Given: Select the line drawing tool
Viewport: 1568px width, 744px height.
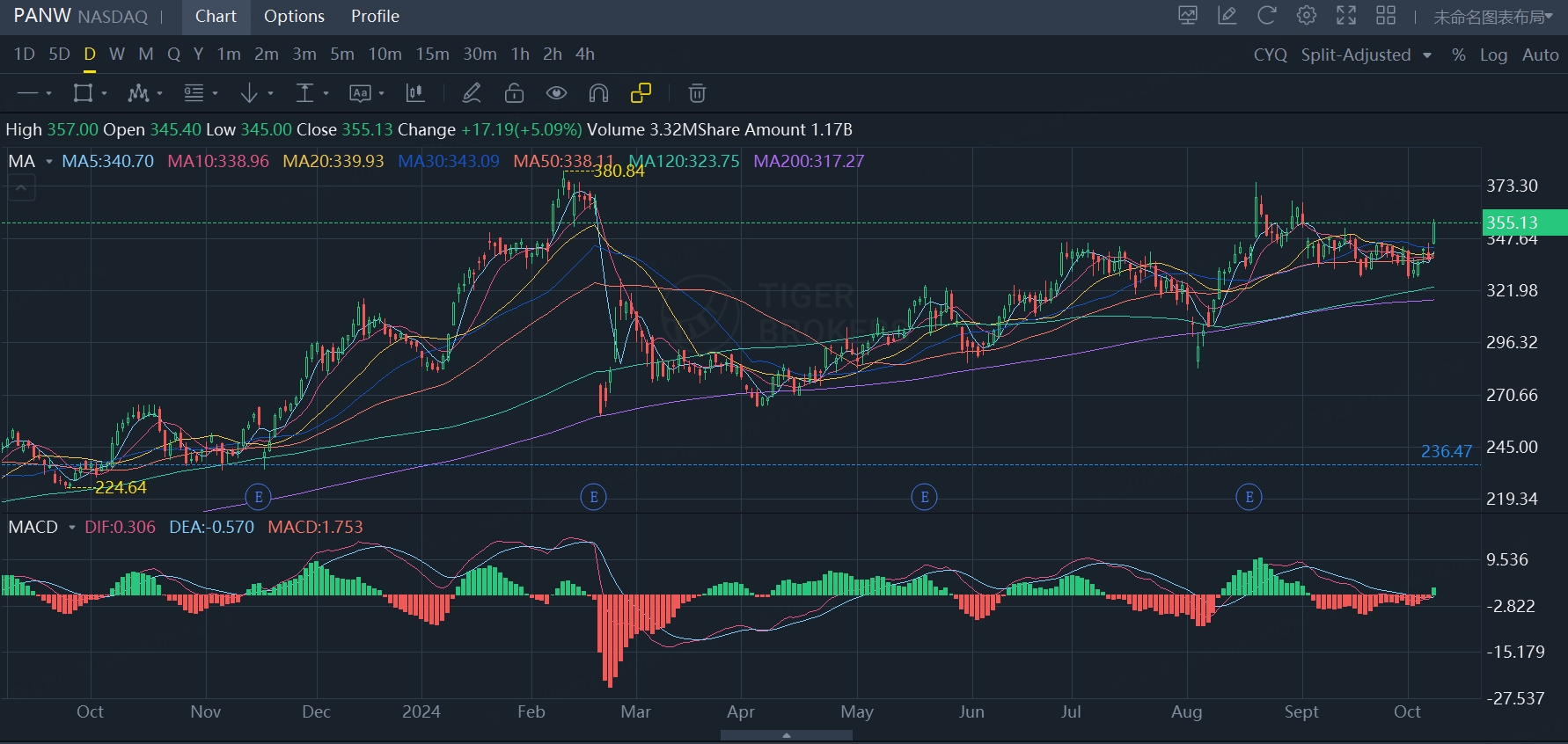Looking at the screenshot, I should click(27, 93).
